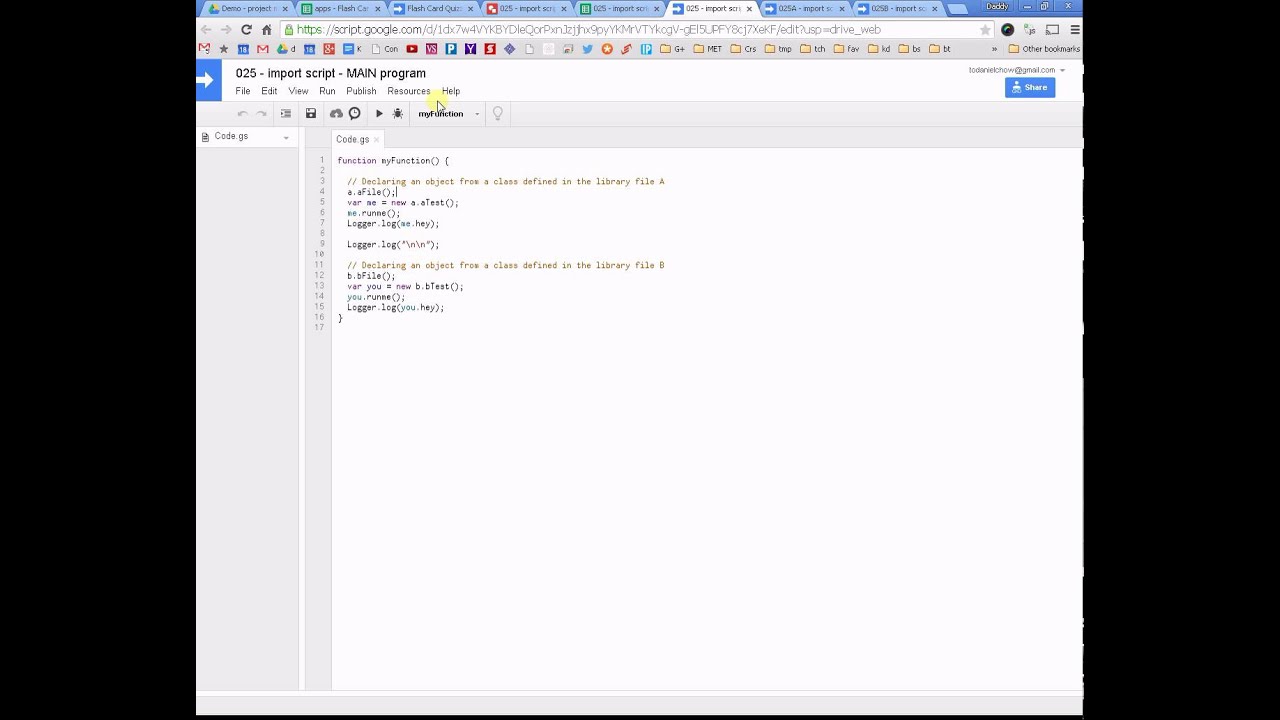Go to the browser home page icon
Image resolution: width=1280 pixels, height=720 pixels.
click(266, 30)
